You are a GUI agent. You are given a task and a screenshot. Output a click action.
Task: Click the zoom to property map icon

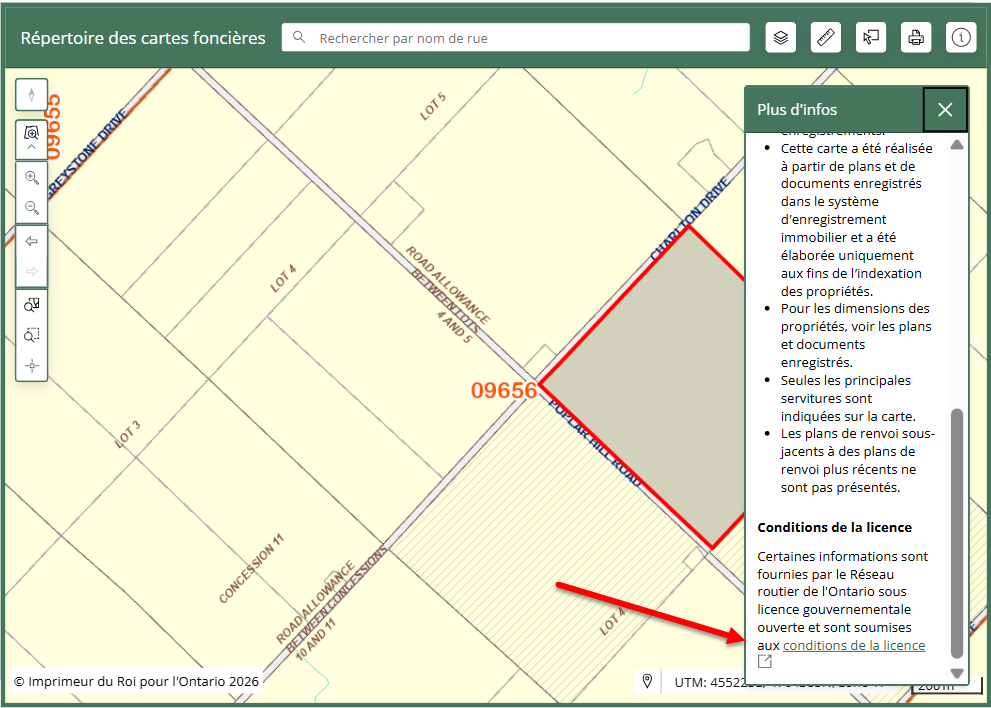click(32, 132)
